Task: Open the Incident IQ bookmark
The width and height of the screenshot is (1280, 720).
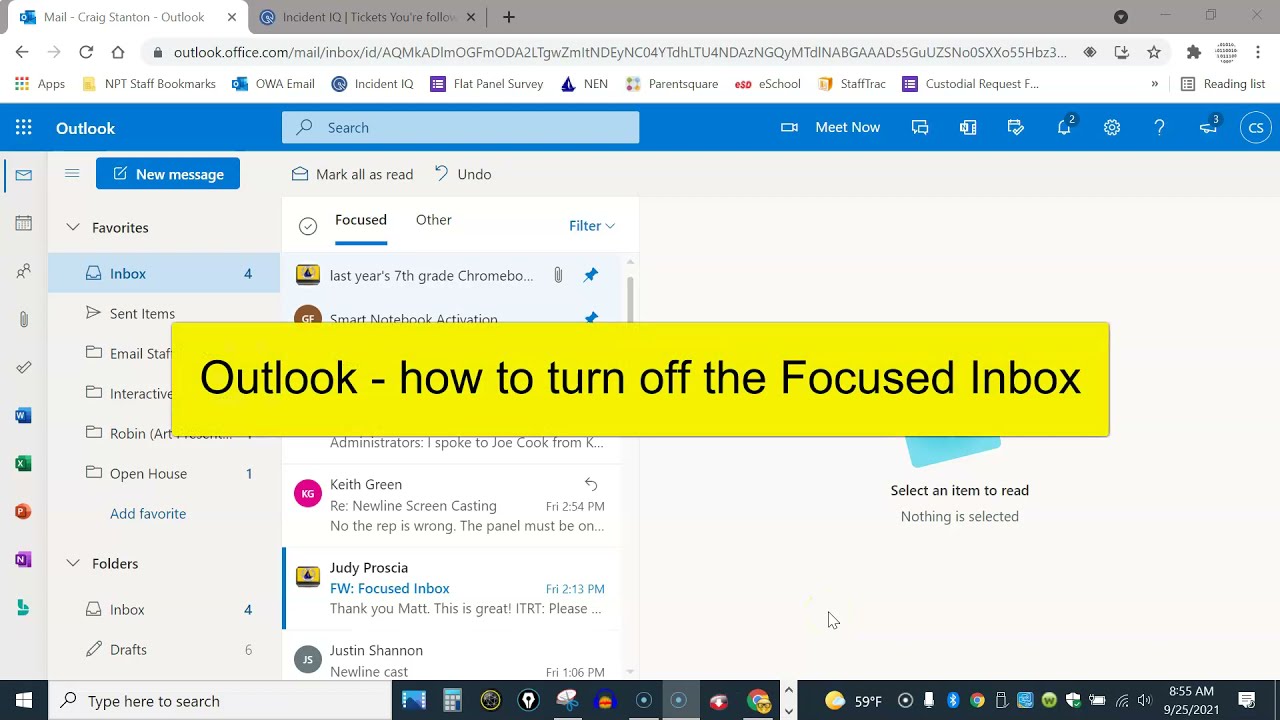Action: [372, 84]
